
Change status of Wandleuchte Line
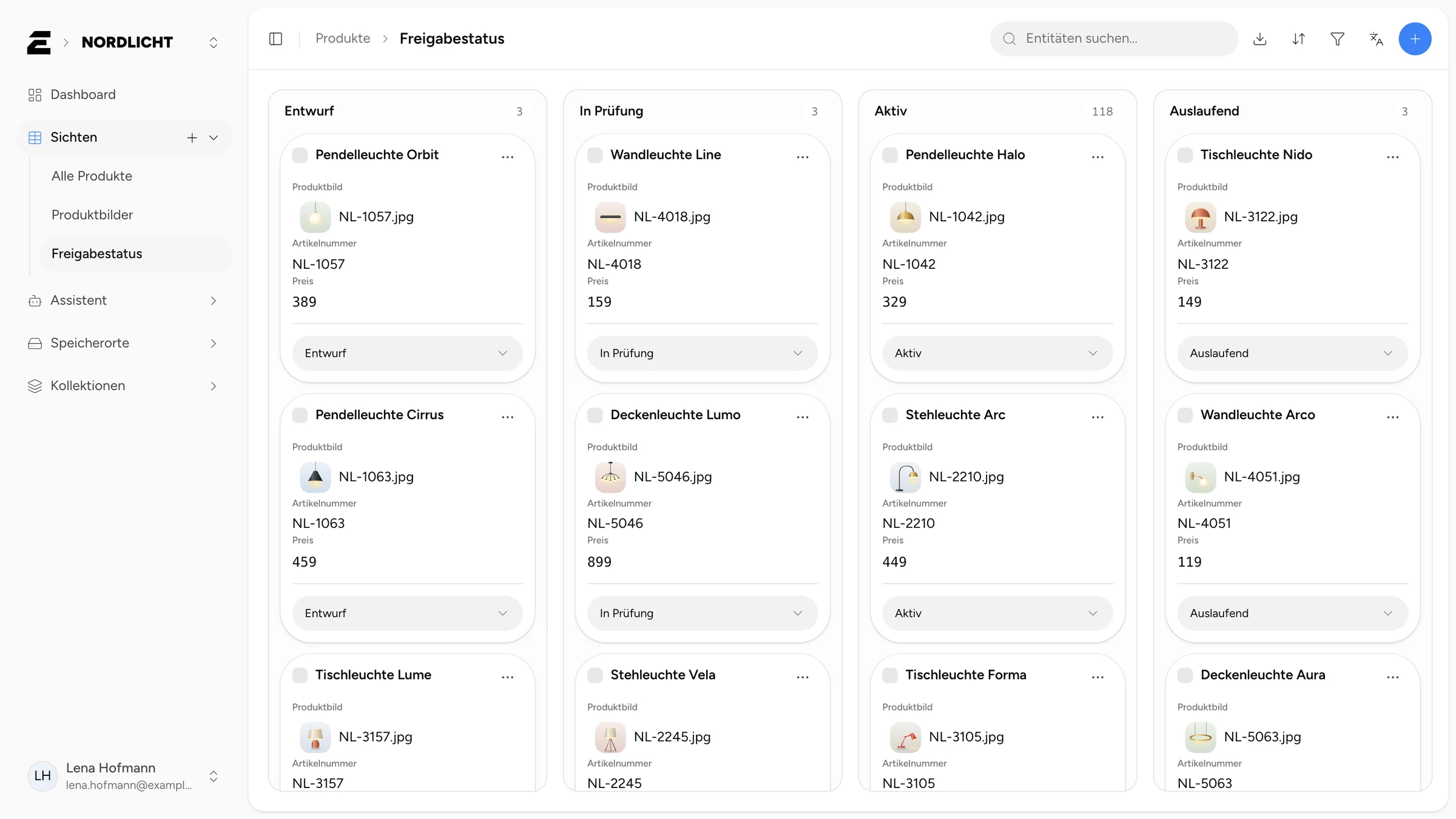(x=703, y=353)
